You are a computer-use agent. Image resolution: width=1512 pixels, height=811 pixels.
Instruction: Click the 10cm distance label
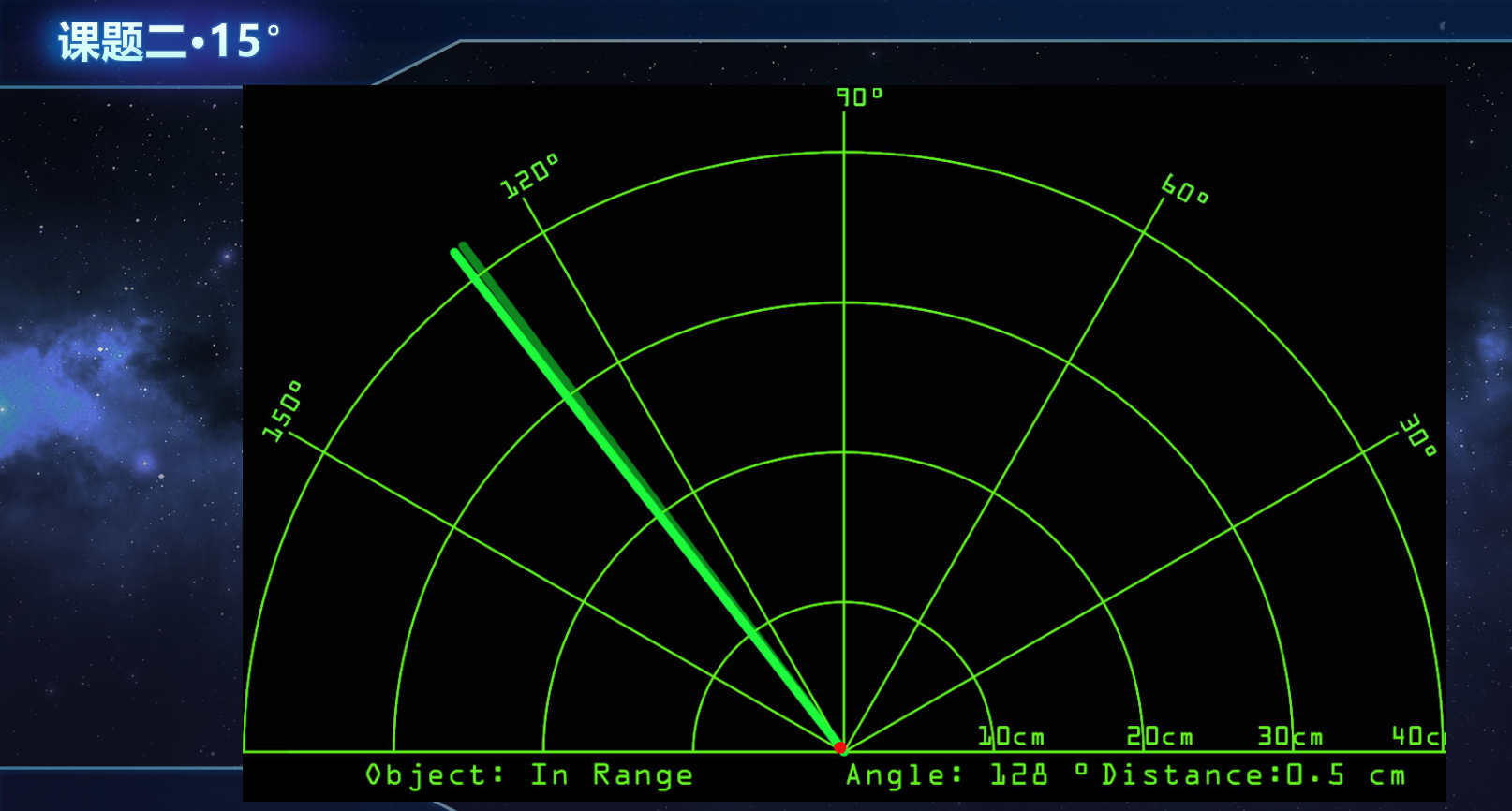[1012, 736]
